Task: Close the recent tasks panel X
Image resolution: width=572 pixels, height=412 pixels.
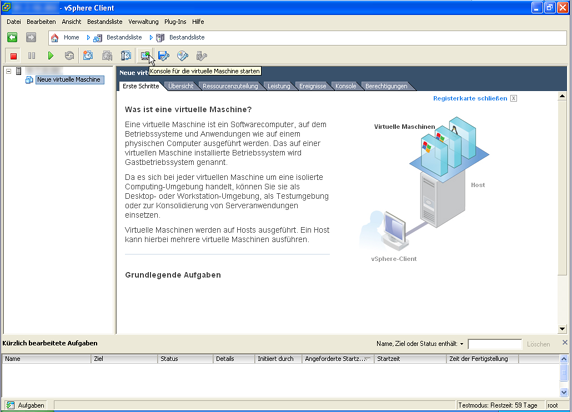Action: (x=565, y=343)
